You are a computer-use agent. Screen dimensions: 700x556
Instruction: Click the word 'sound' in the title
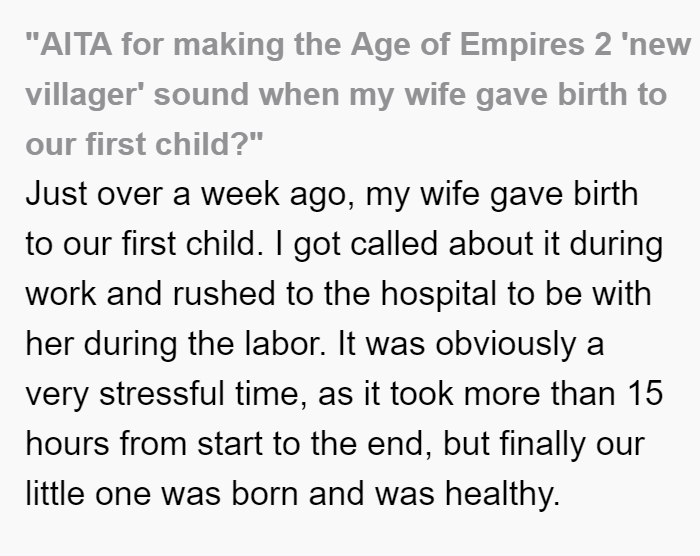click(x=201, y=95)
